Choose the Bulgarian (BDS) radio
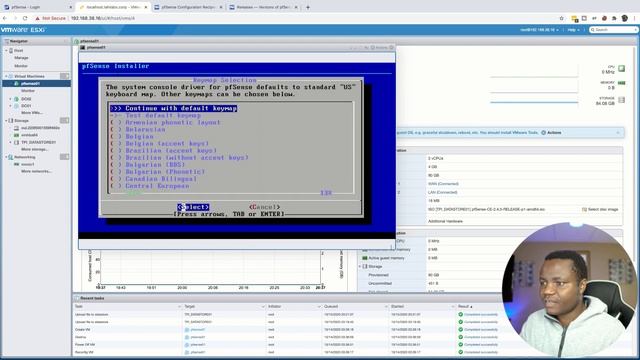This screenshot has width=640, height=360. point(116,165)
